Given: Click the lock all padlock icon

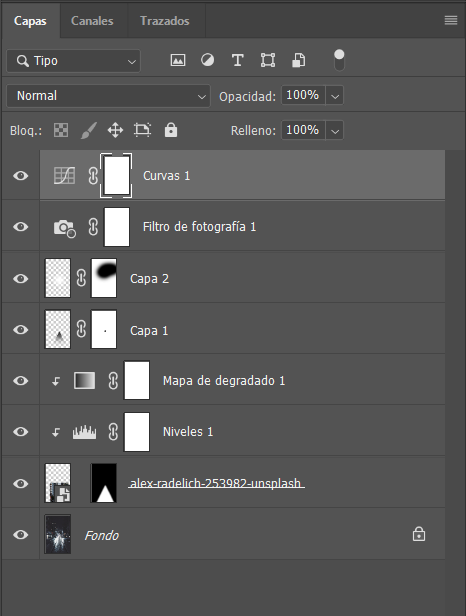Looking at the screenshot, I should [x=171, y=130].
